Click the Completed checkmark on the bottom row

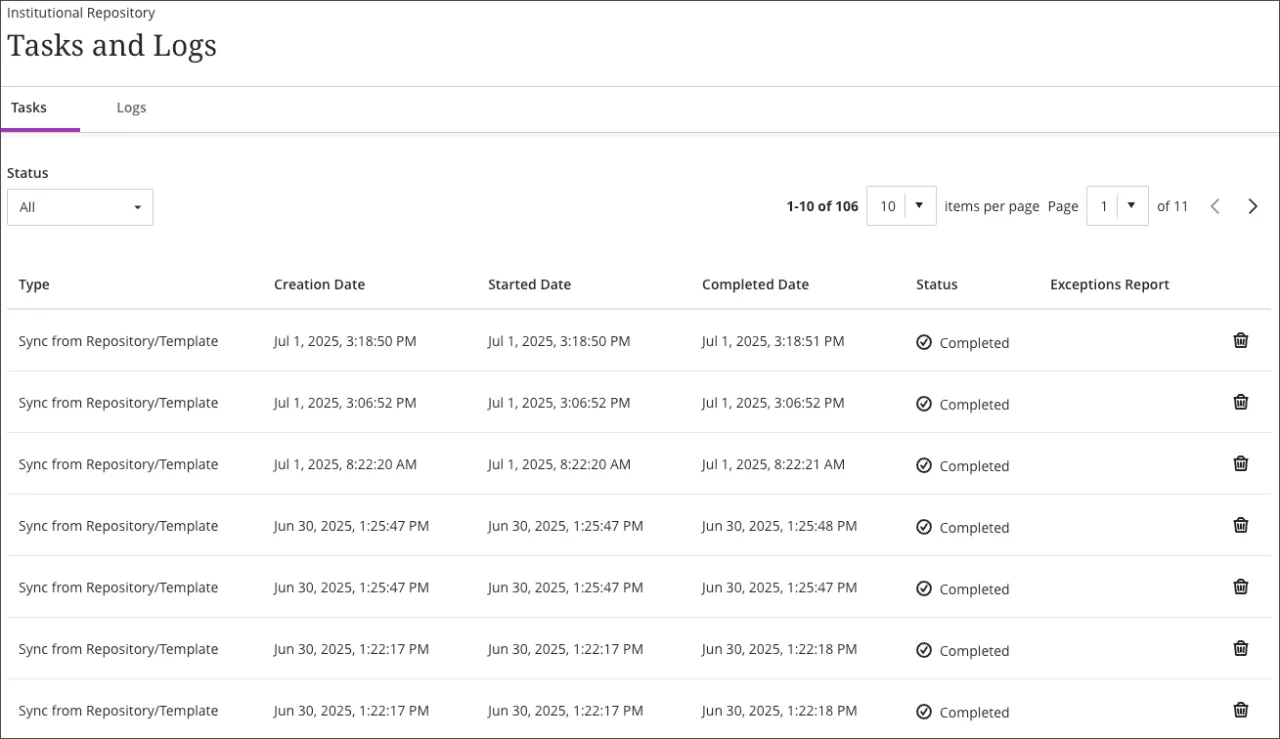pos(924,711)
